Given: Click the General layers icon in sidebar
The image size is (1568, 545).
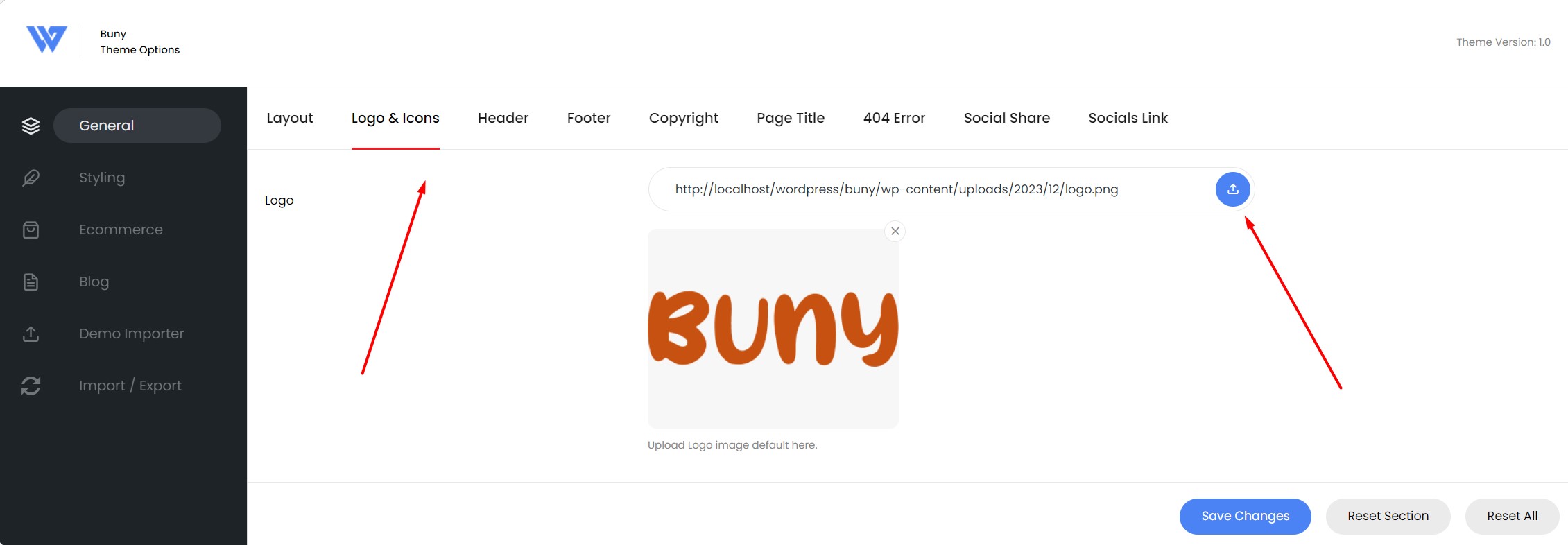Looking at the screenshot, I should [31, 126].
